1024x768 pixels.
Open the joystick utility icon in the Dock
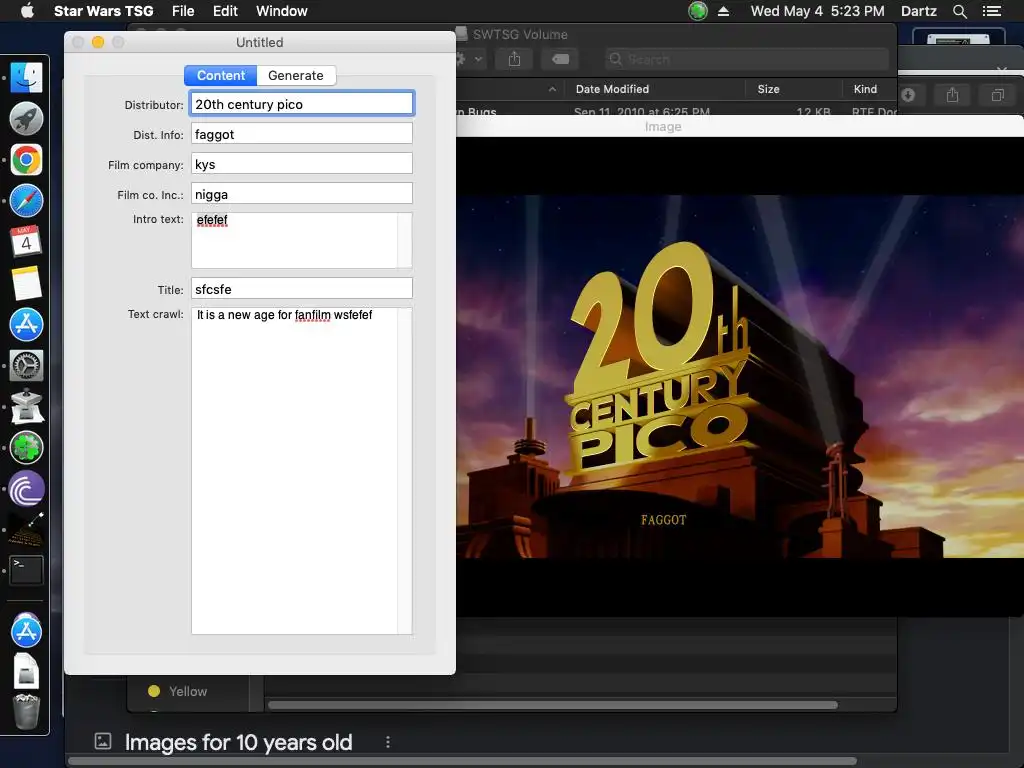pos(26,406)
